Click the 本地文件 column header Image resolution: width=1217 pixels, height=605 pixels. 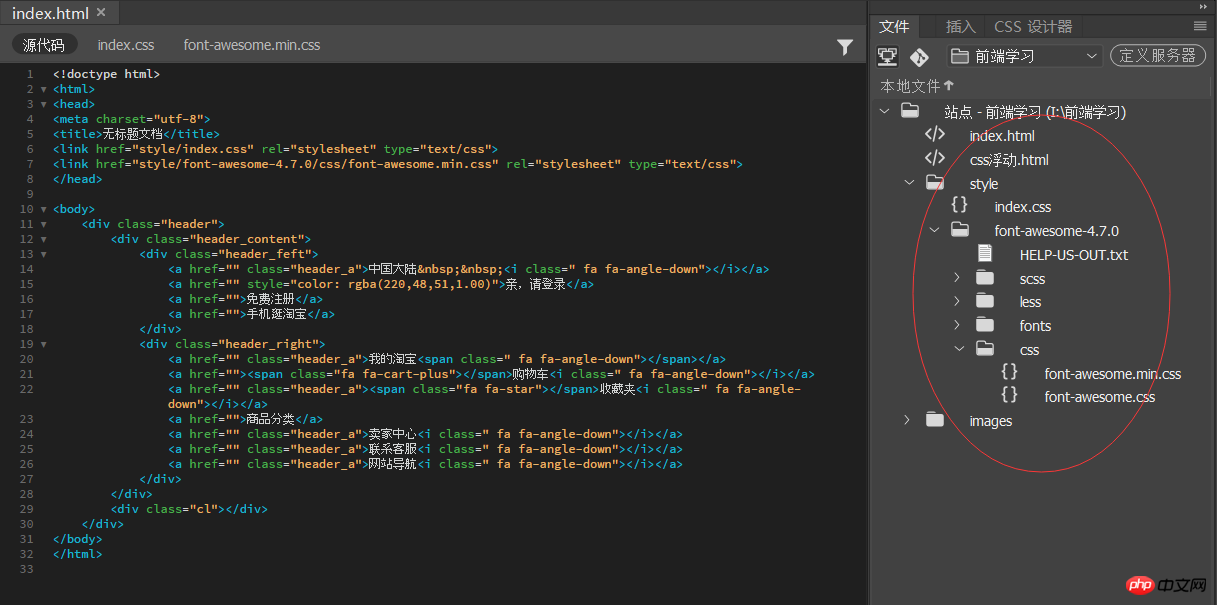[x=910, y=86]
